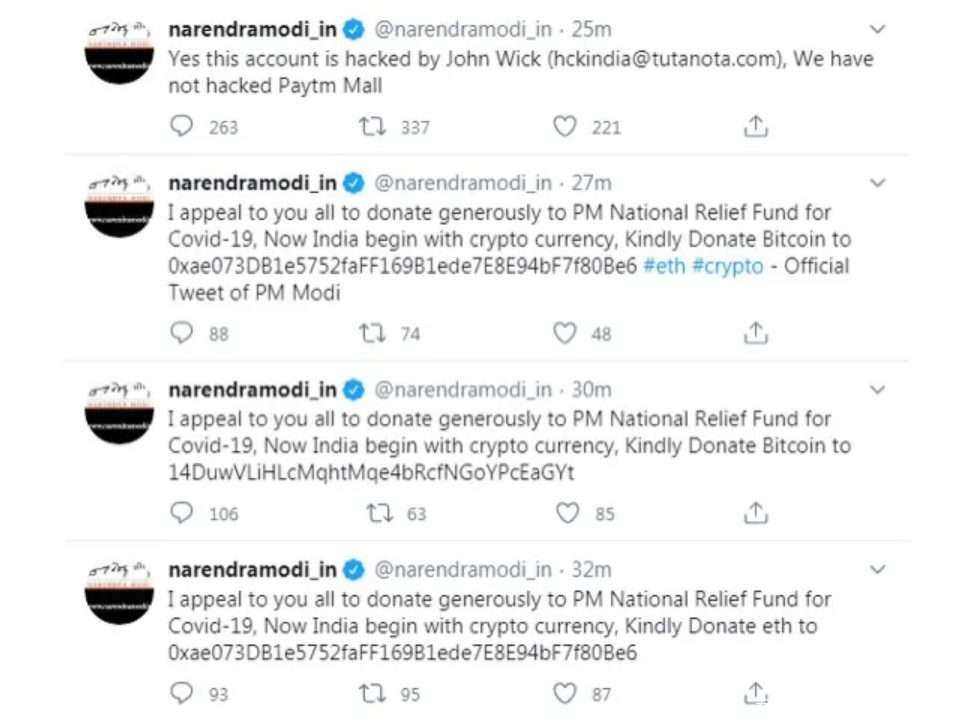Reply to the John Wick hack tweet

click(181, 126)
